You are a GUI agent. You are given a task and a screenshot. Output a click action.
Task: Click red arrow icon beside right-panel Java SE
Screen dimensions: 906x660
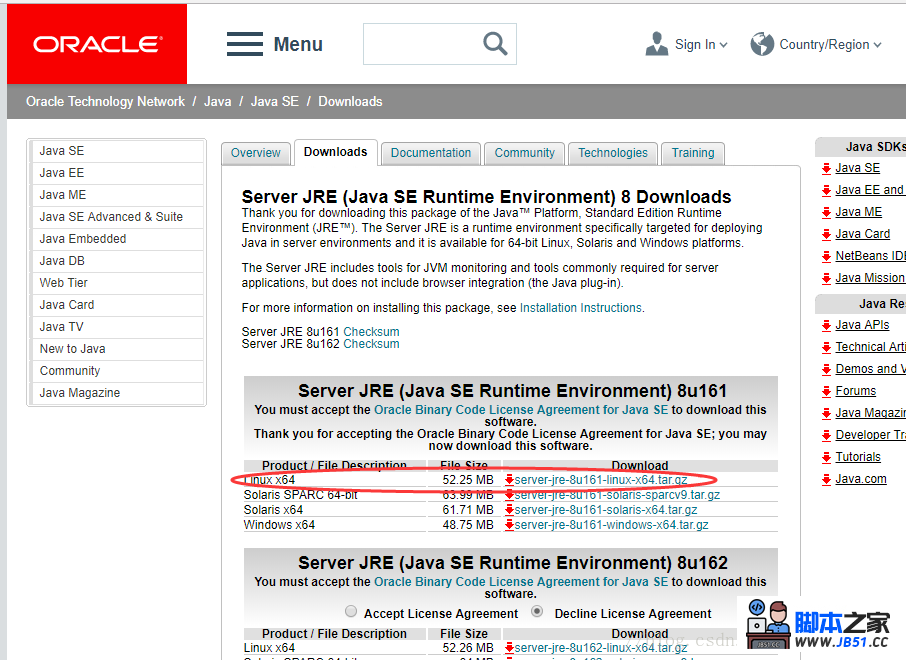coord(826,169)
